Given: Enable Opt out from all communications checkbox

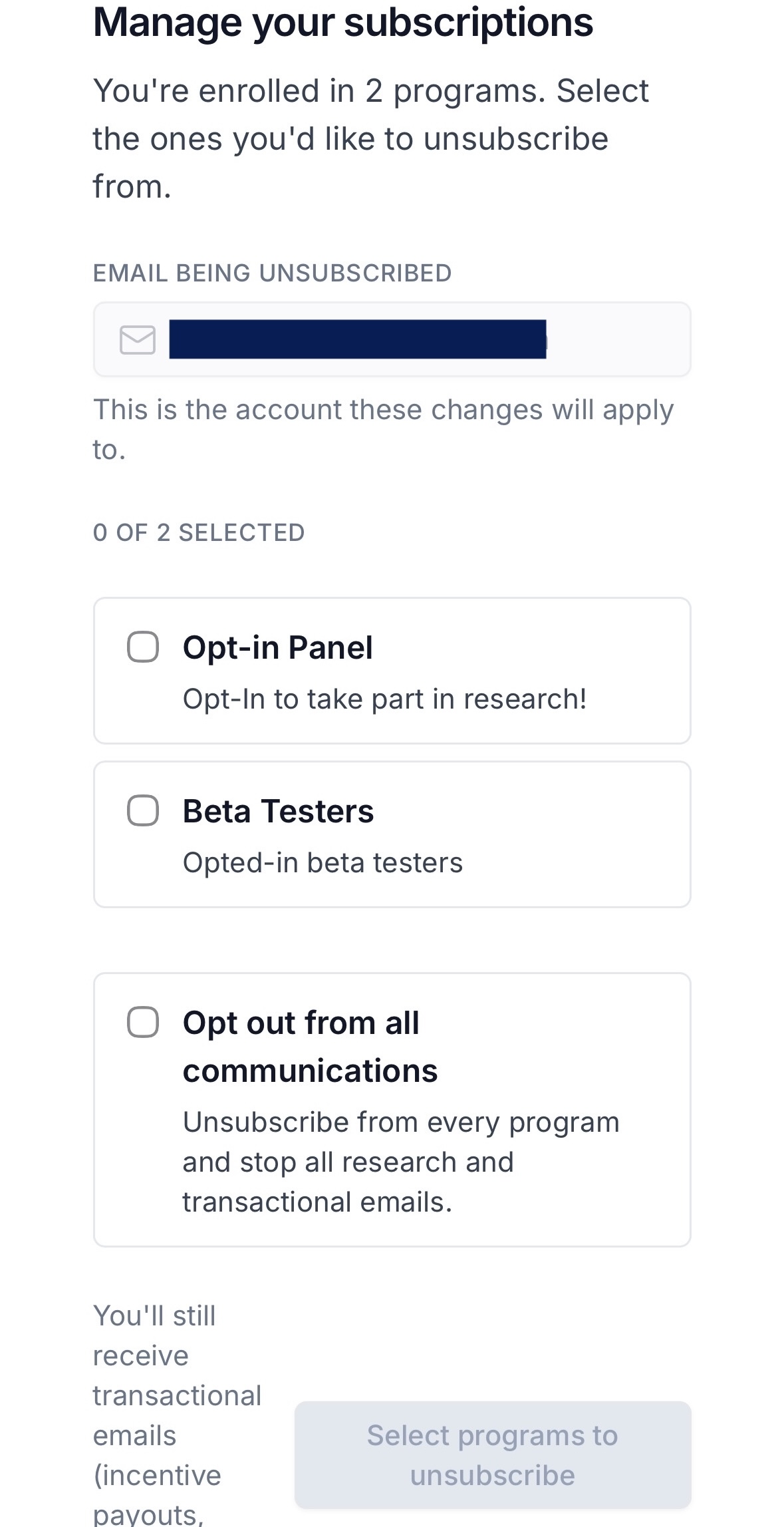Looking at the screenshot, I should [x=143, y=1022].
